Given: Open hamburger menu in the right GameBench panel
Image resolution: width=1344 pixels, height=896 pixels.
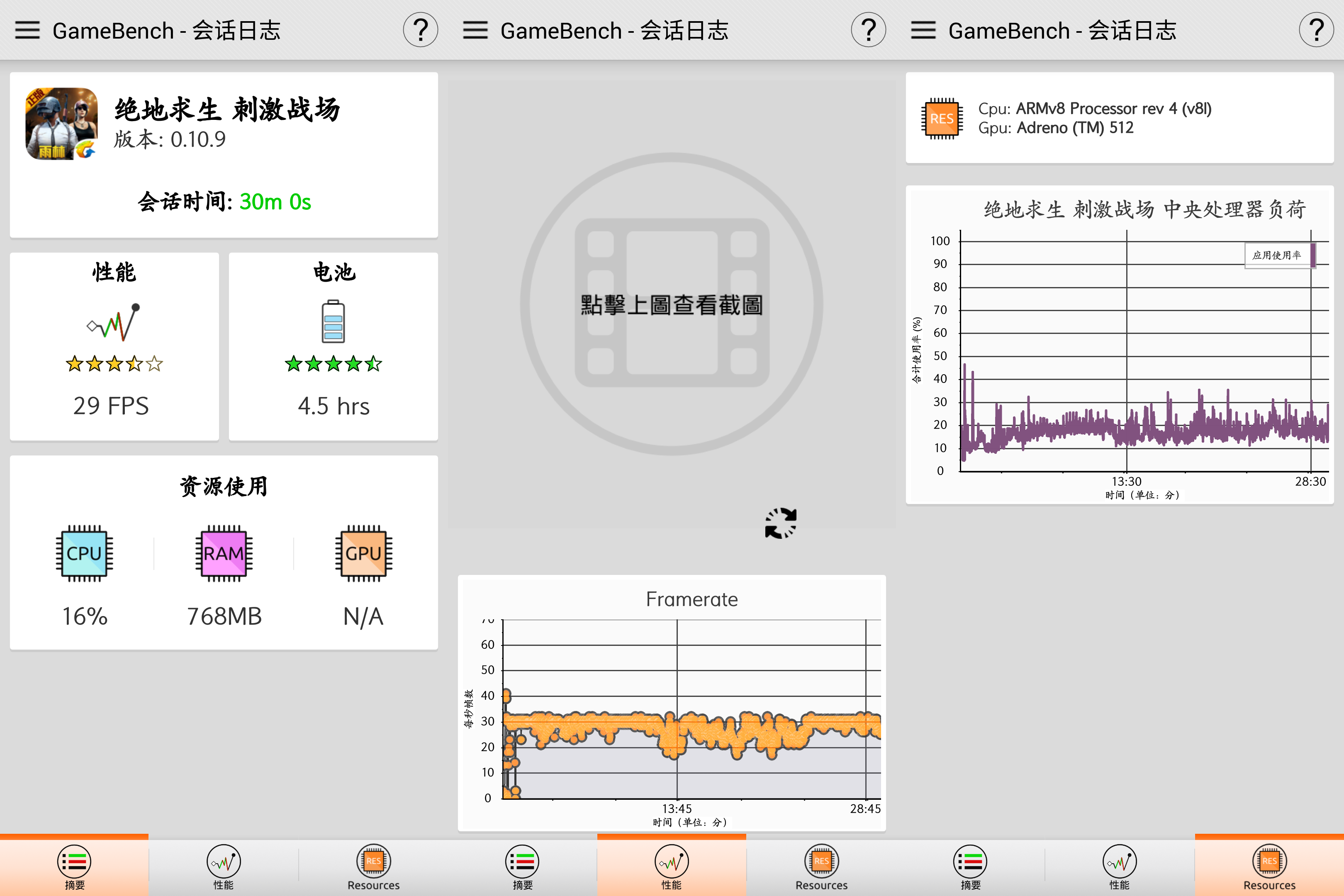Looking at the screenshot, I should 923,30.
